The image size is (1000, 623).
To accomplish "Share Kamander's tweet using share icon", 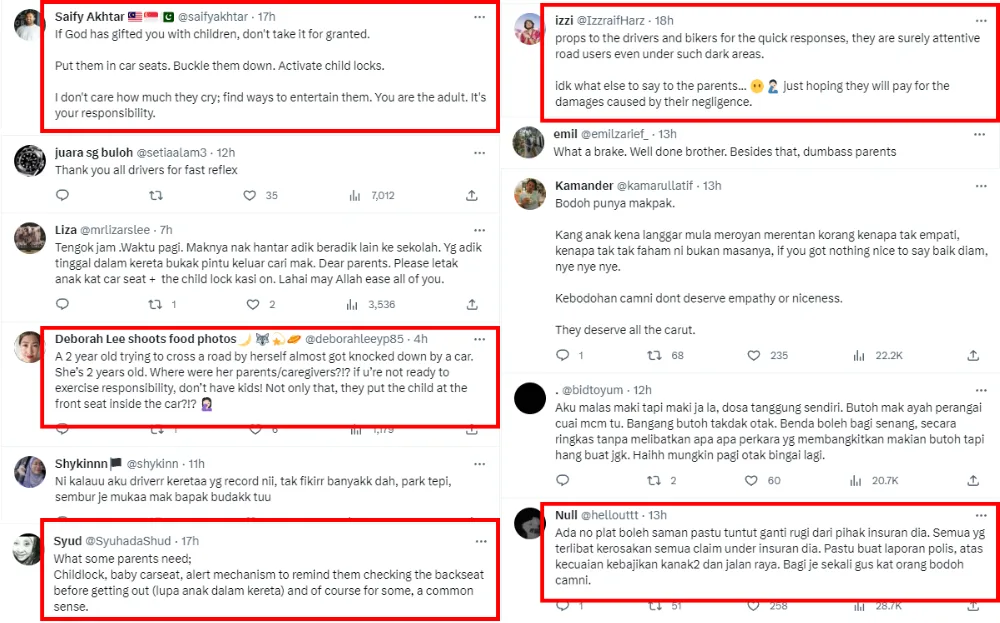I will (973, 355).
